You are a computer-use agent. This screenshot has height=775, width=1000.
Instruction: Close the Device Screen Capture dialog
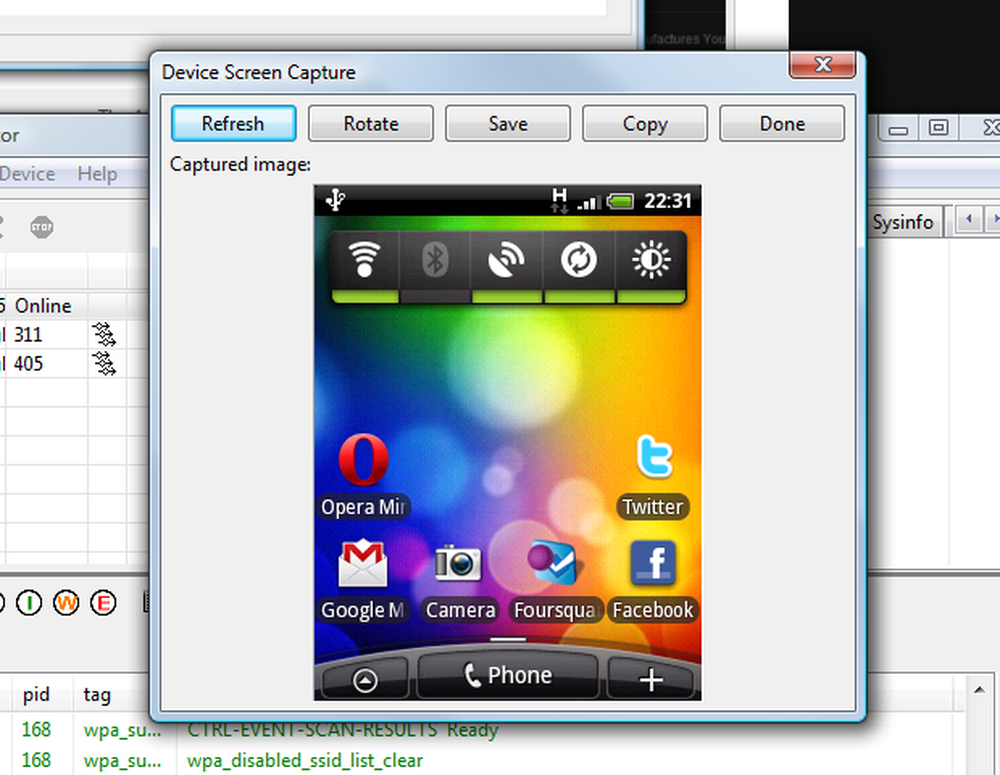823,64
